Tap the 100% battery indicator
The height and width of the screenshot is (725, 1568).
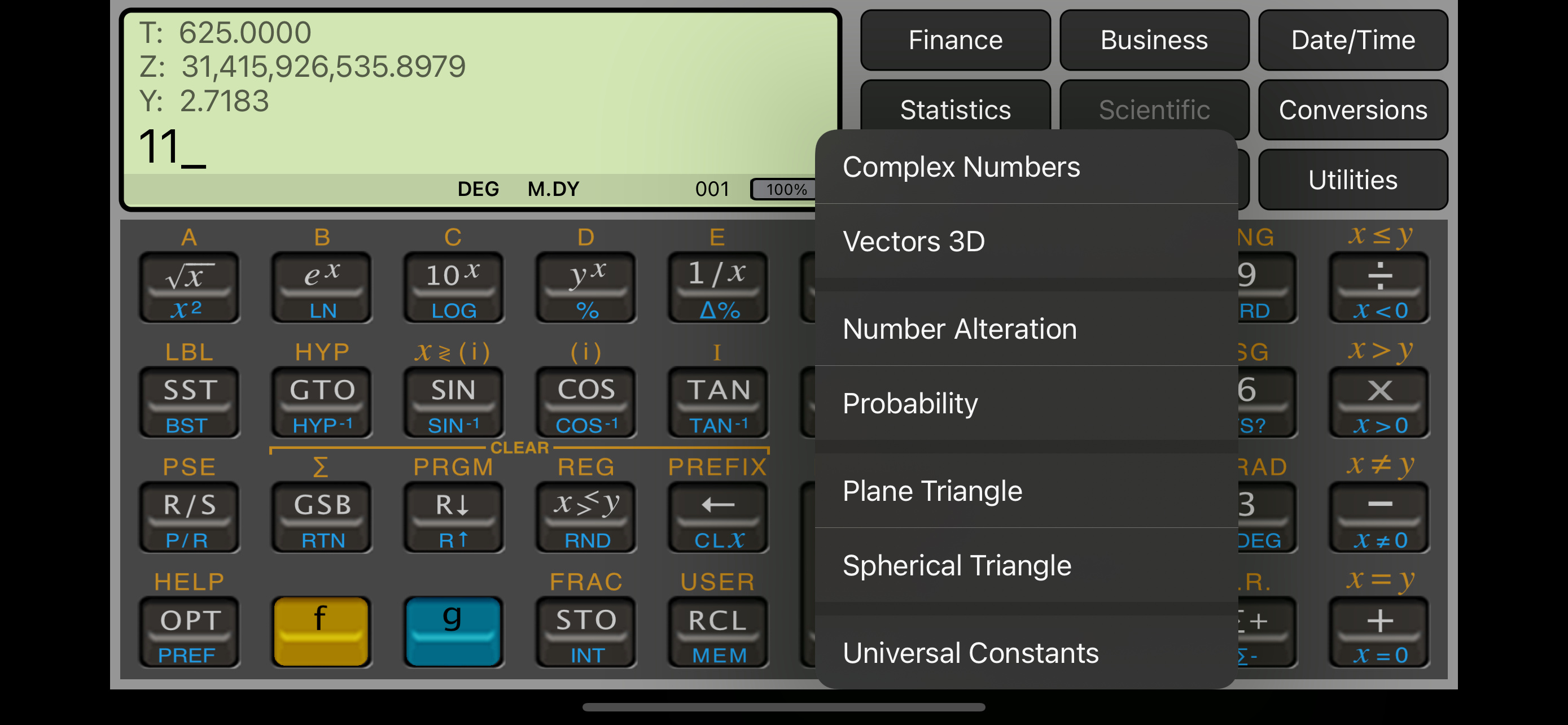[784, 189]
